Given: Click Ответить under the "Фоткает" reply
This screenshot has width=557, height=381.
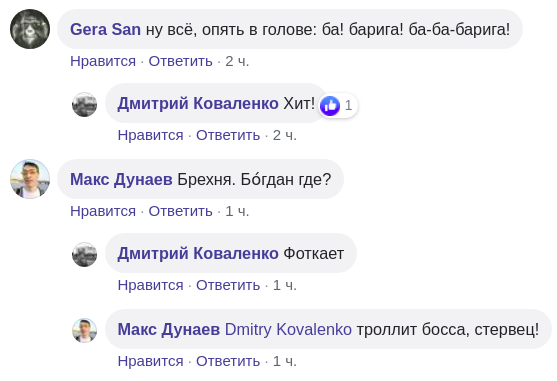Looking at the screenshot, I should 228,285.
